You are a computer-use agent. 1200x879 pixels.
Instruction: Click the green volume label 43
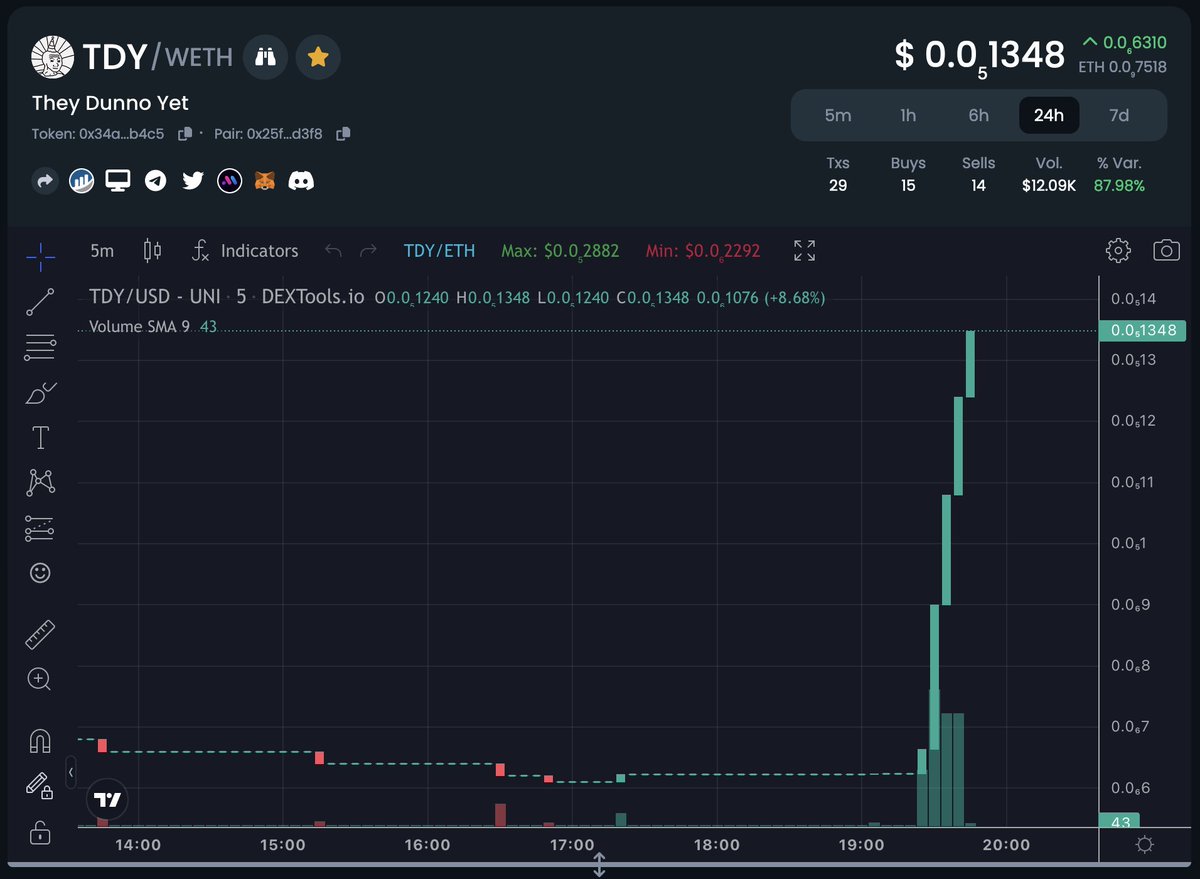tap(1121, 822)
